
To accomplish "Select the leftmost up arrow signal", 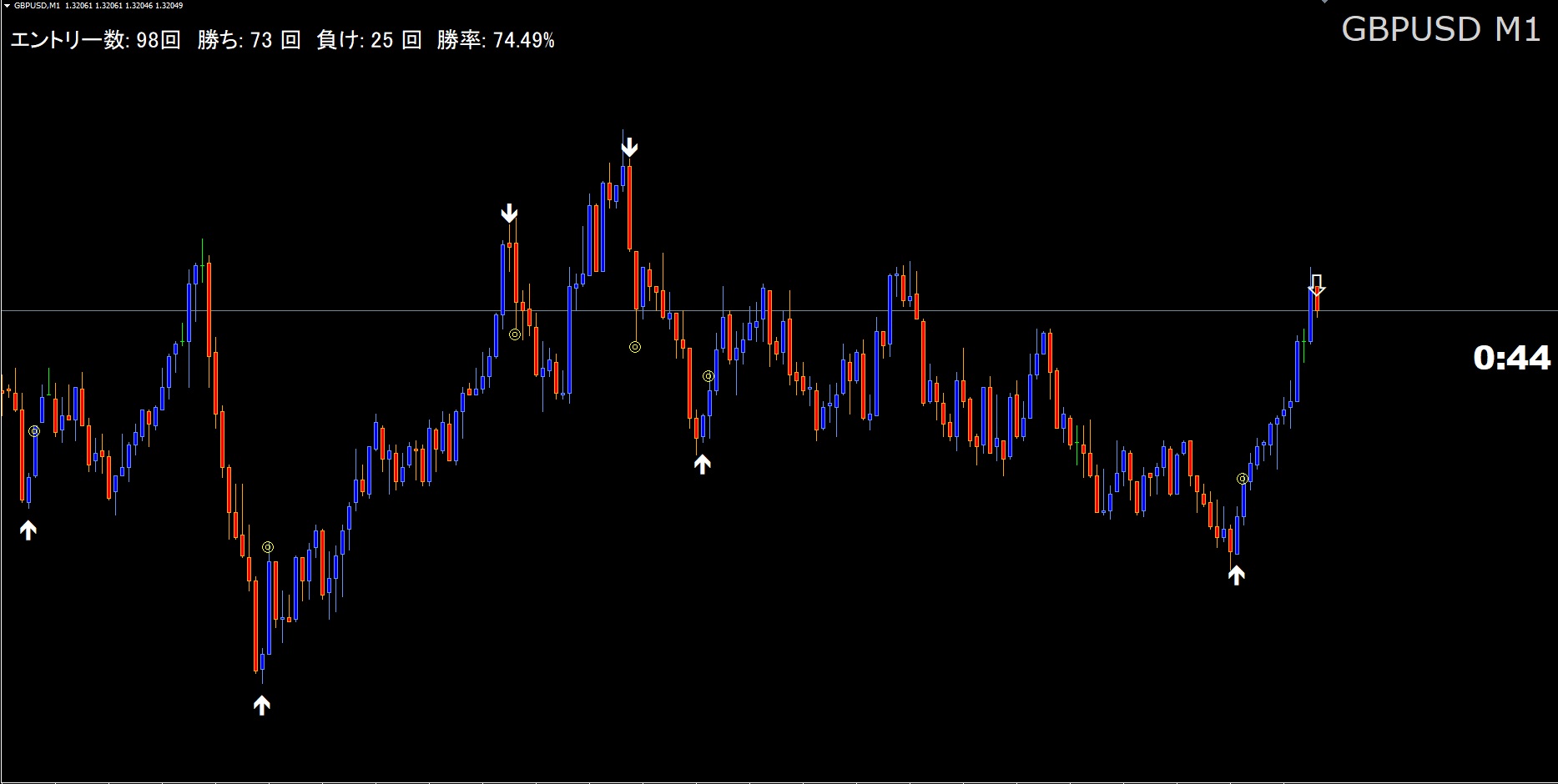I will (x=28, y=530).
